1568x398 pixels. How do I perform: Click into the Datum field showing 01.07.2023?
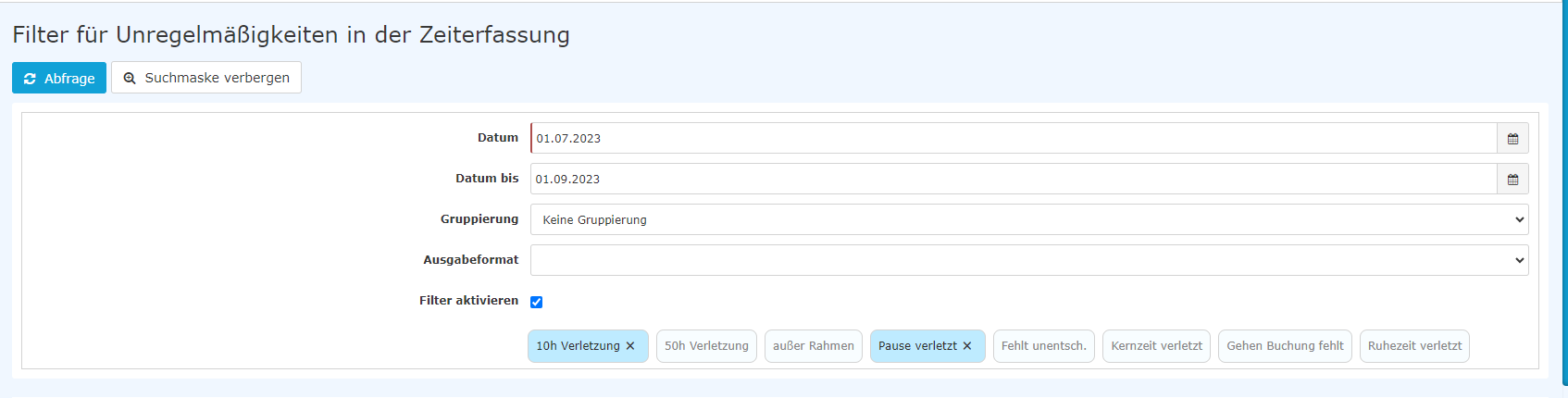[x=1014, y=138]
